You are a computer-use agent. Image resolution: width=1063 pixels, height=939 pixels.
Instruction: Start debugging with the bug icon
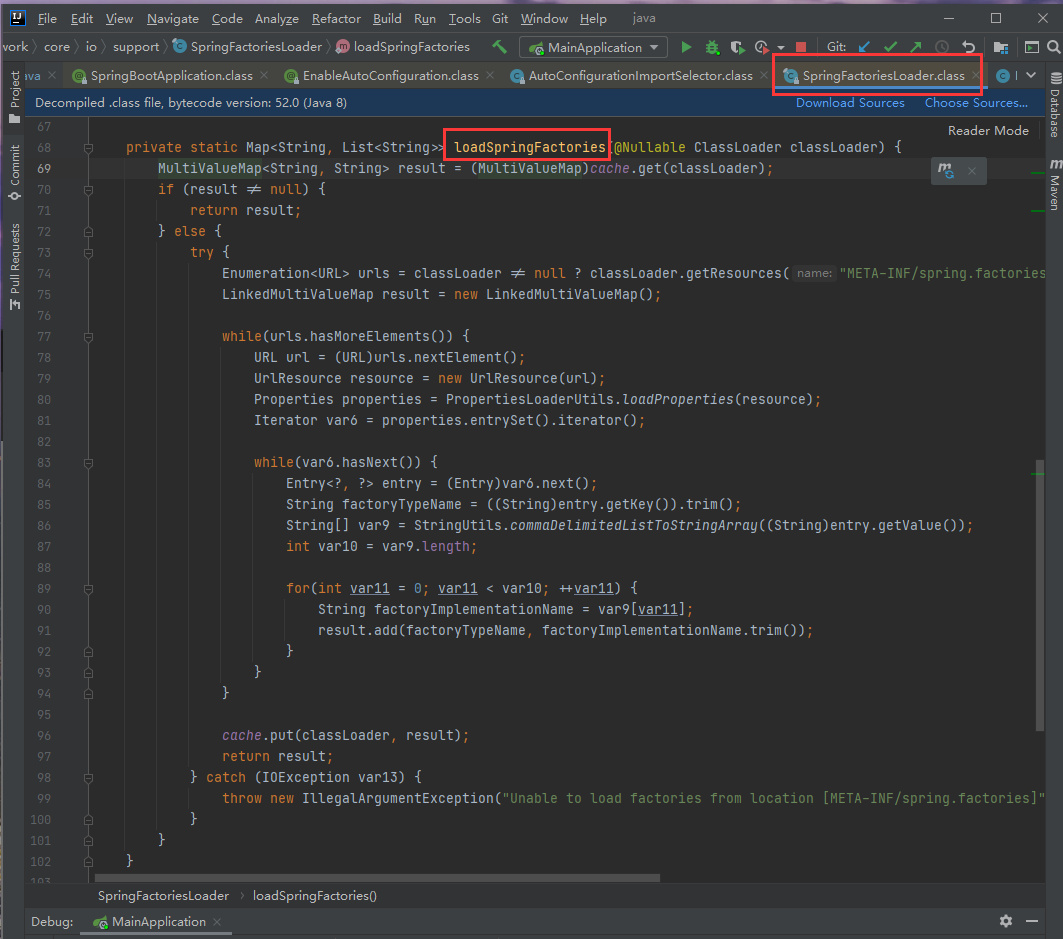(x=712, y=47)
